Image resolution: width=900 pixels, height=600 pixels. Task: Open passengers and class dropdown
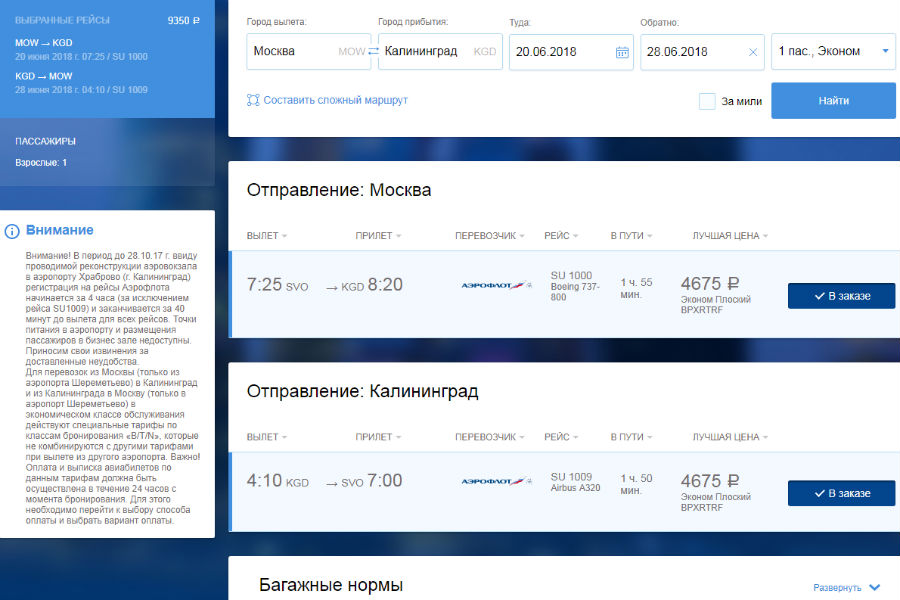tap(833, 51)
